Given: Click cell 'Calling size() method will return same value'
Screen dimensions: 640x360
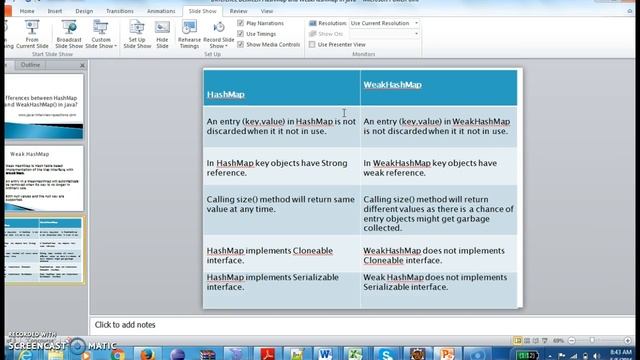Looking at the screenshot, I should [282, 210].
